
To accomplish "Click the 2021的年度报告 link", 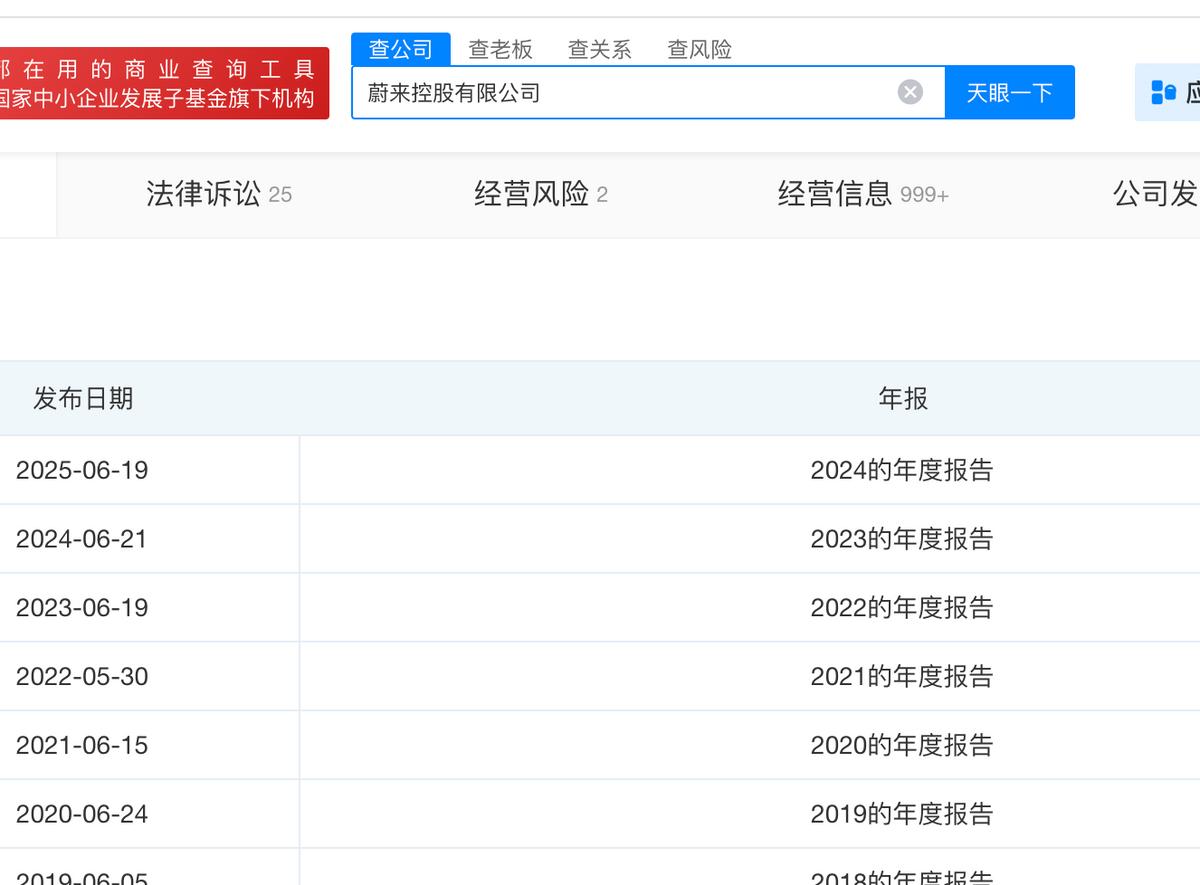I will [x=901, y=677].
